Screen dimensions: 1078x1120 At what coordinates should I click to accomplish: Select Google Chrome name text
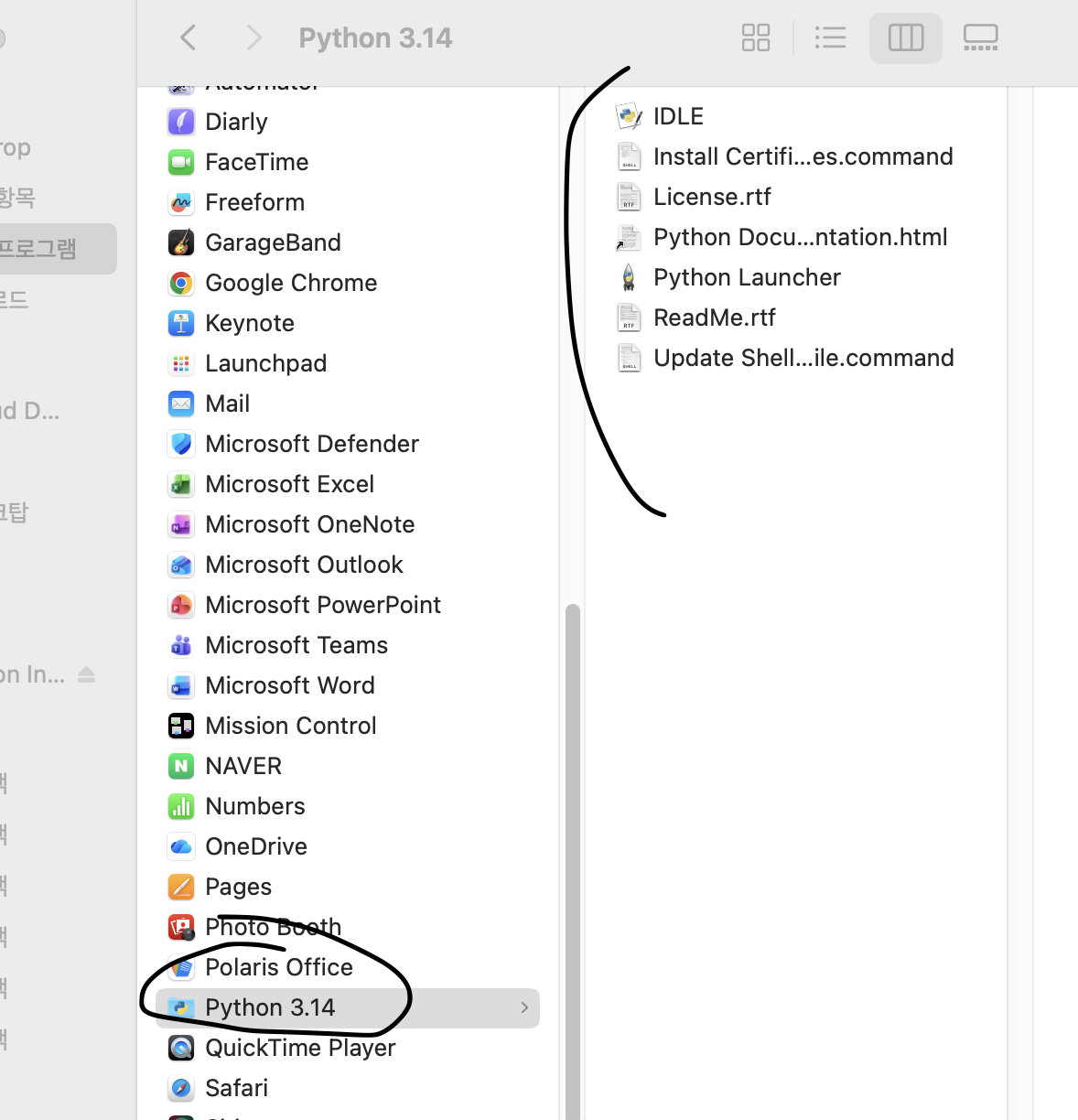[x=291, y=283]
